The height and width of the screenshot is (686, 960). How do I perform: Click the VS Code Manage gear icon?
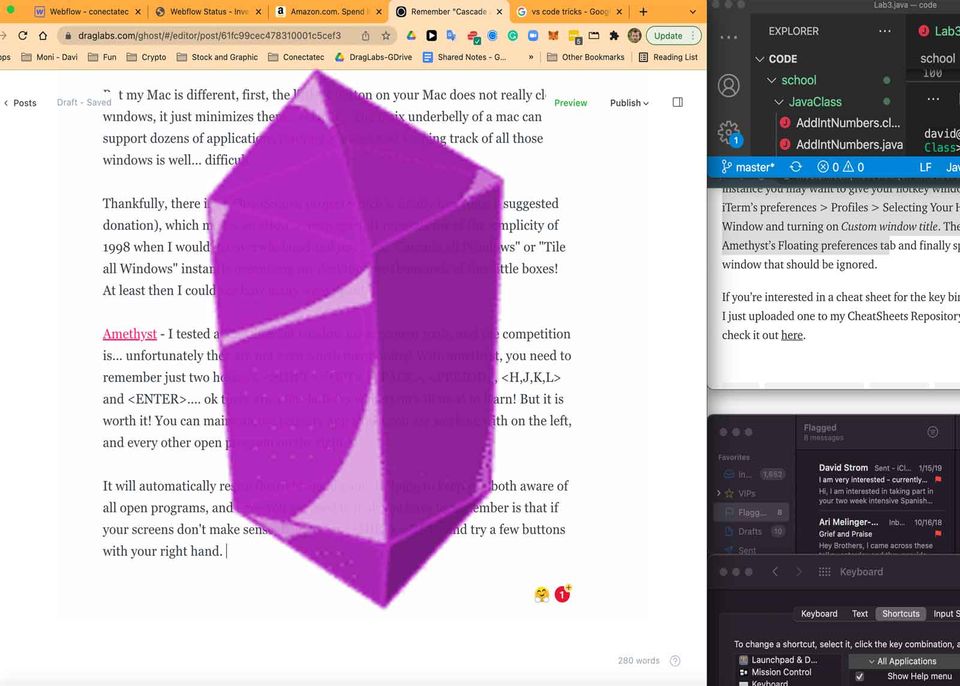(x=729, y=132)
